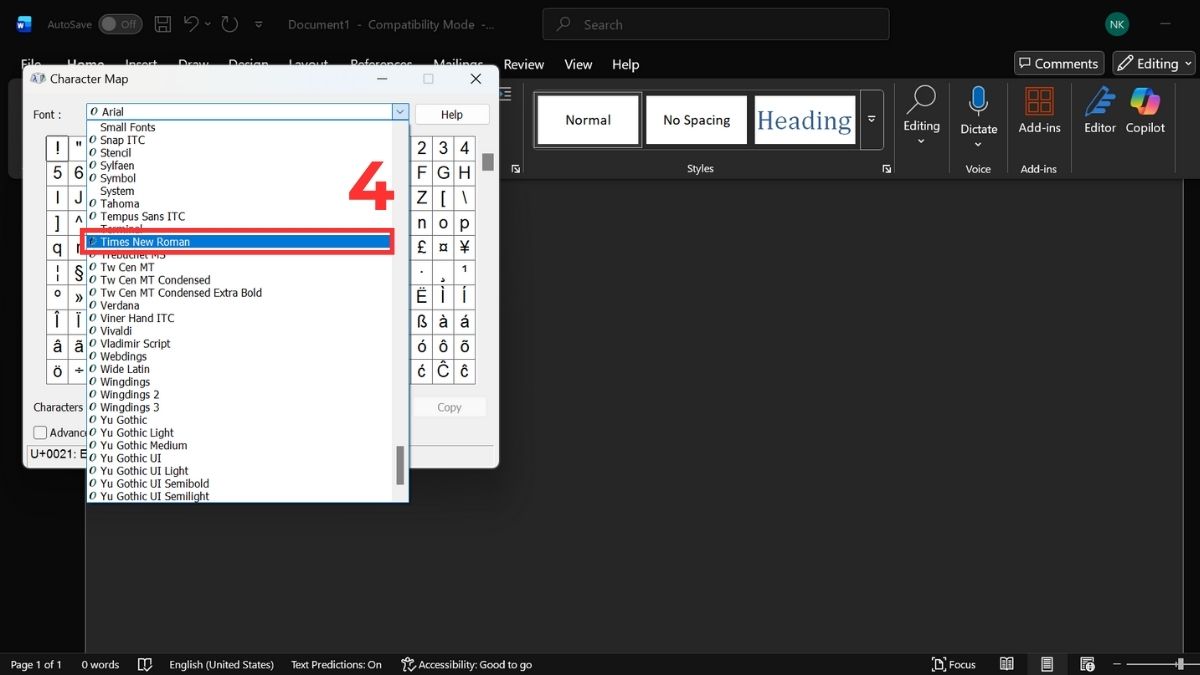Expand the Styles gallery More arrow
This screenshot has width=1200, height=675.
[x=872, y=119]
